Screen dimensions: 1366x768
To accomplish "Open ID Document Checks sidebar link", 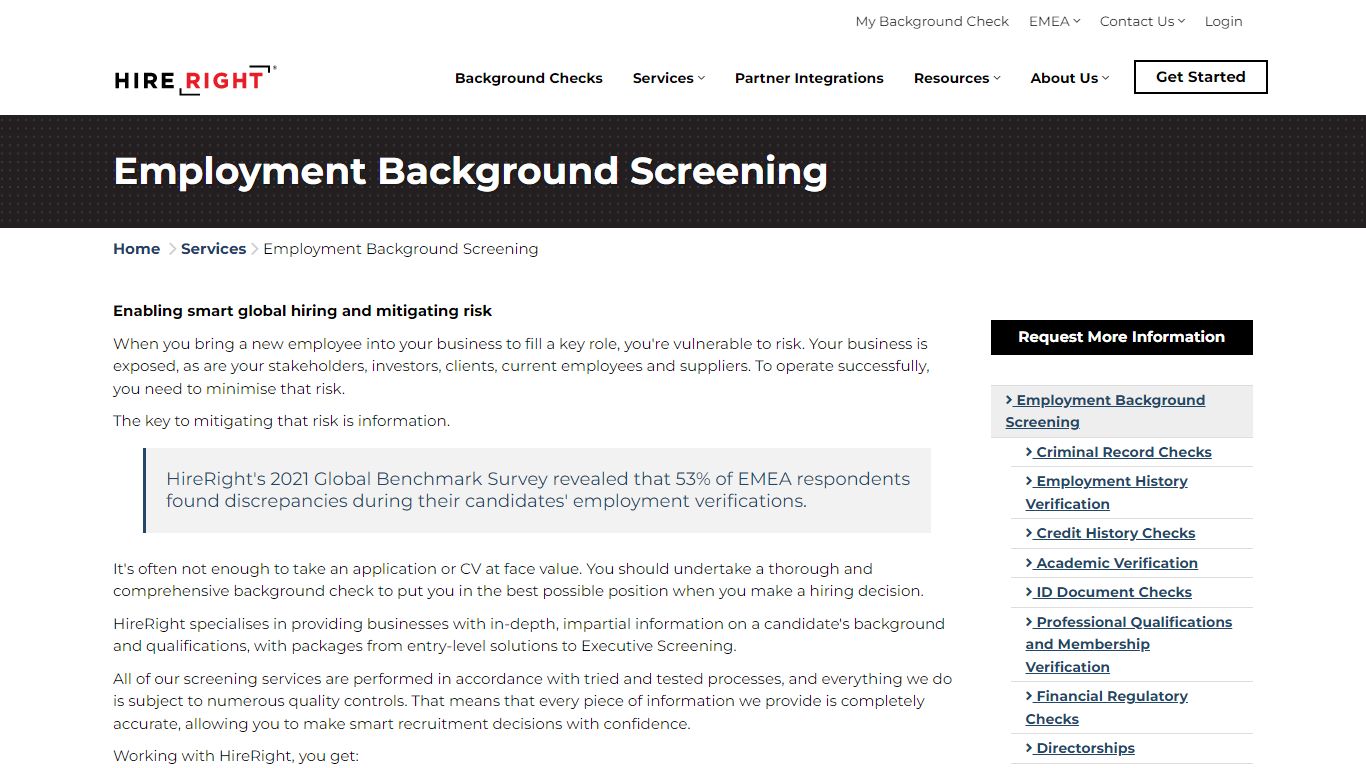I will coord(1108,592).
